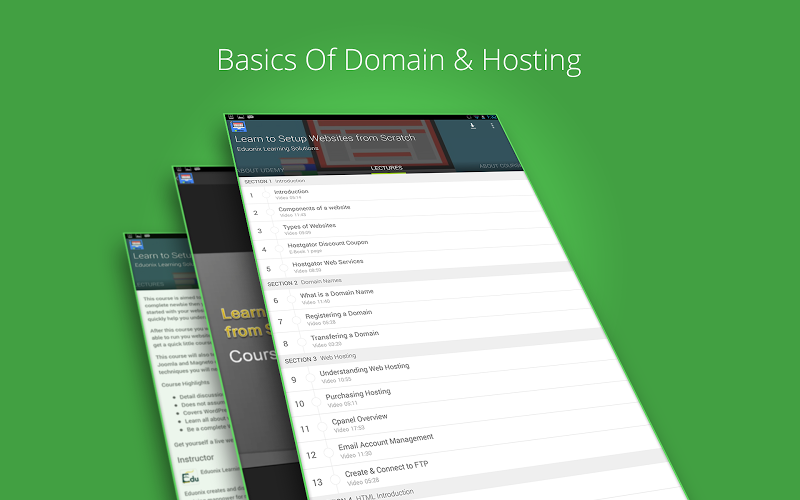The height and width of the screenshot is (500, 800).
Task: Tap progress circle beside 'Create & Connect to FTP'
Action: point(335,479)
